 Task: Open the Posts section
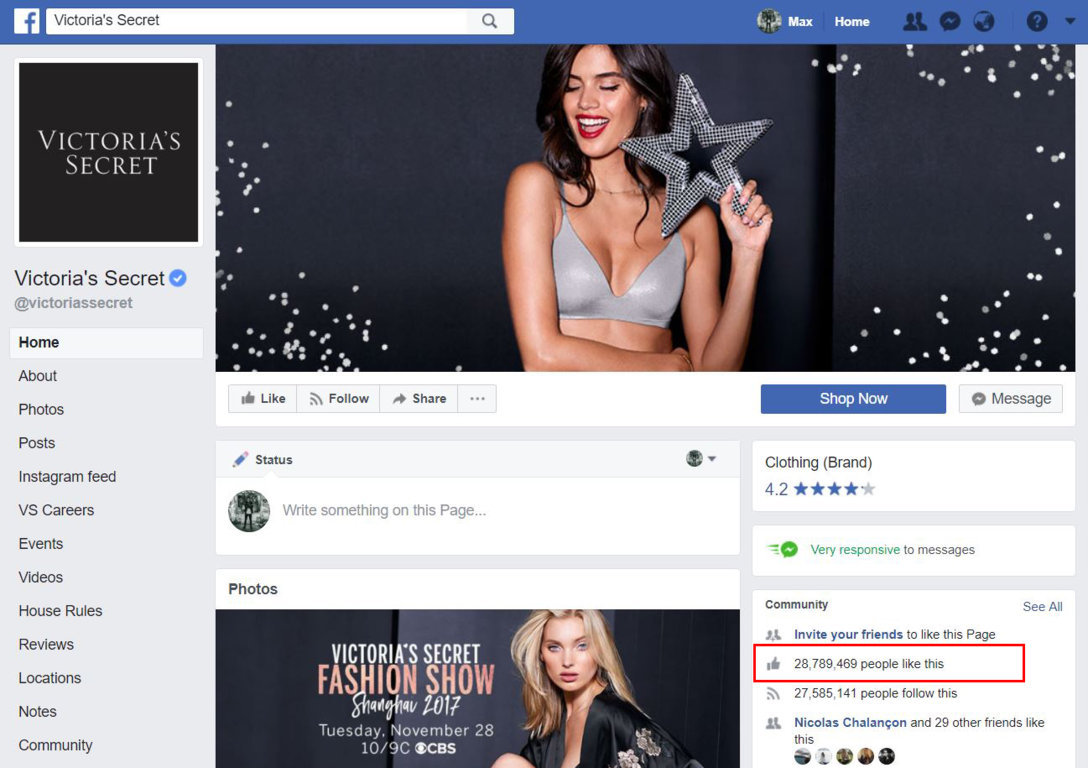tap(37, 443)
